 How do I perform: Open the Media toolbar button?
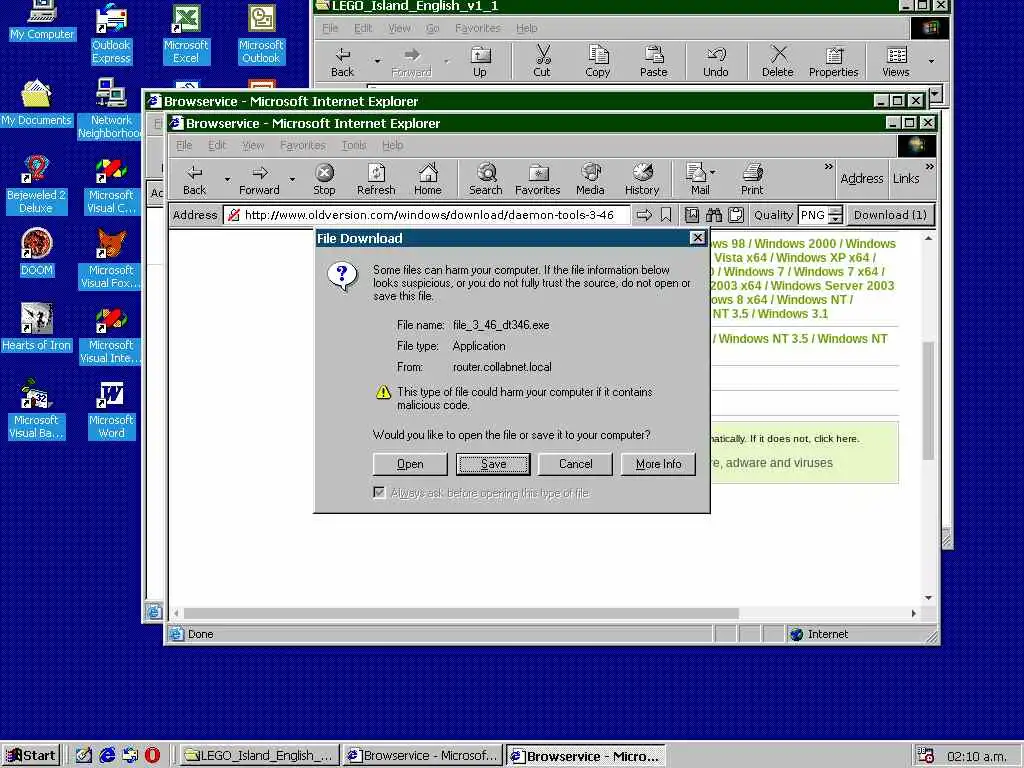[x=590, y=179]
